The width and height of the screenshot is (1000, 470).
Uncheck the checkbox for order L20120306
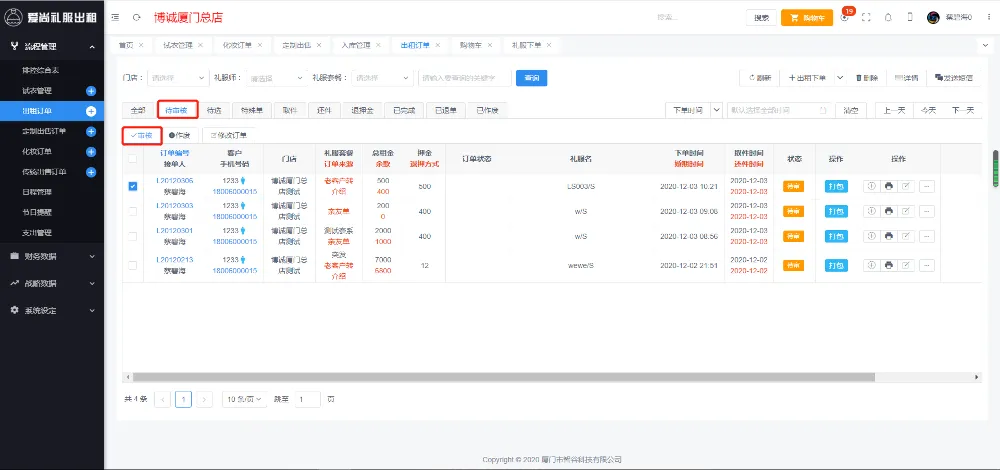(133, 186)
